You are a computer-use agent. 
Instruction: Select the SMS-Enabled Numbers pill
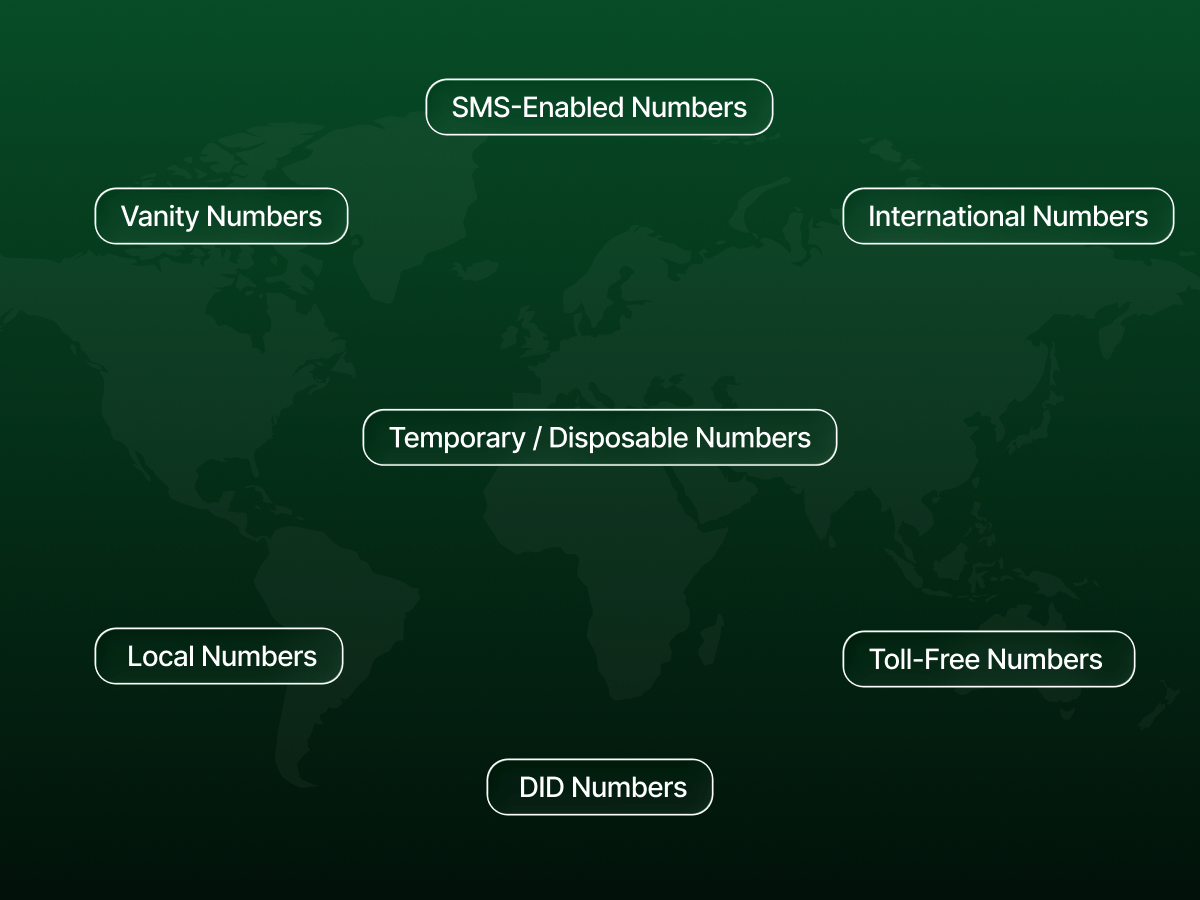[599, 107]
